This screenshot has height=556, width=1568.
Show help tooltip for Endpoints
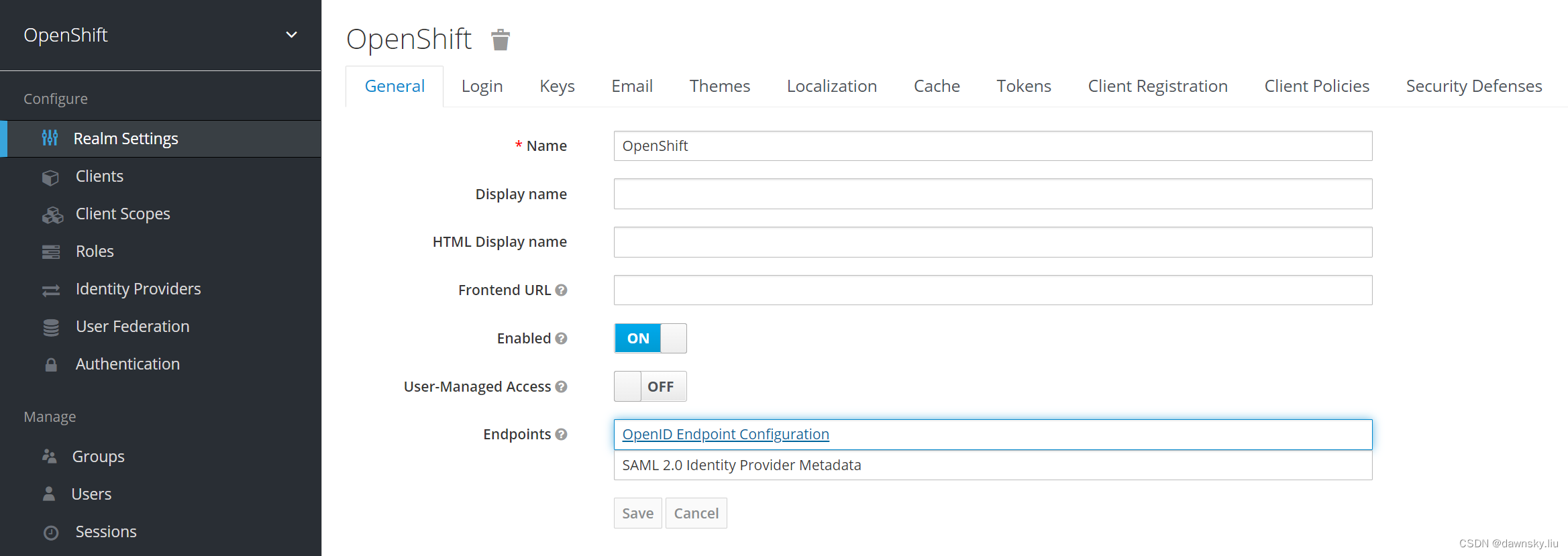tap(562, 434)
